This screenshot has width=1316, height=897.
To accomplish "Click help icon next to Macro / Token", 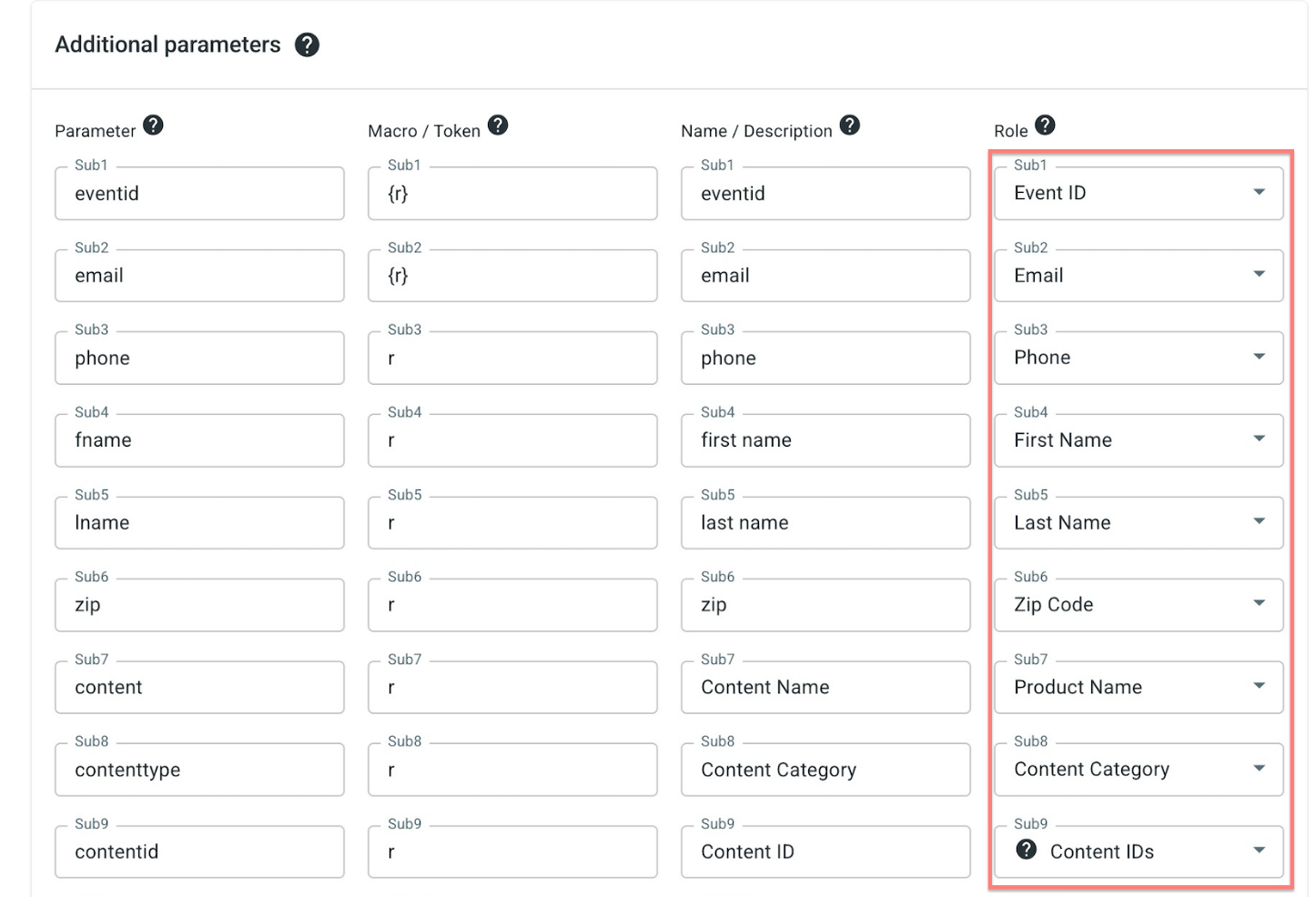I will [498, 125].
